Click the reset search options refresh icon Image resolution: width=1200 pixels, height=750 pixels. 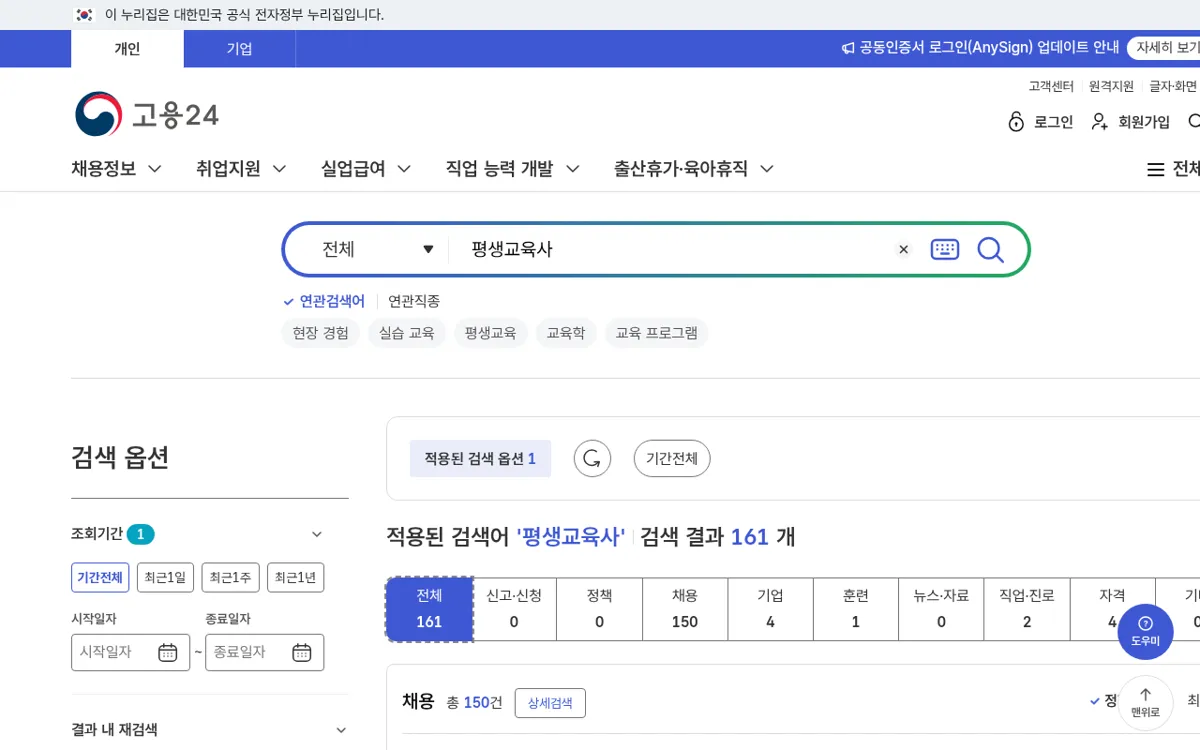592,459
